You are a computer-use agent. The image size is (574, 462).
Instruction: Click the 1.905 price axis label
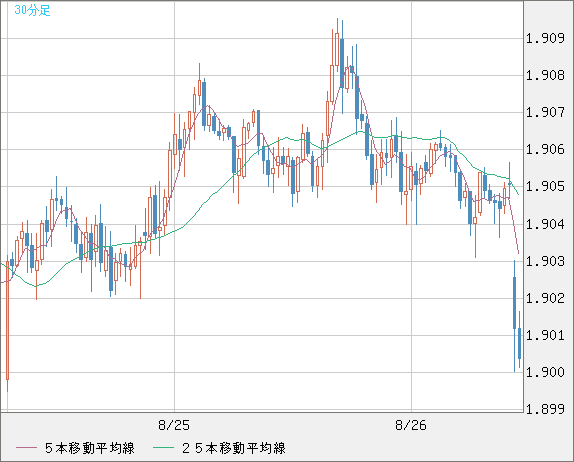click(545, 187)
